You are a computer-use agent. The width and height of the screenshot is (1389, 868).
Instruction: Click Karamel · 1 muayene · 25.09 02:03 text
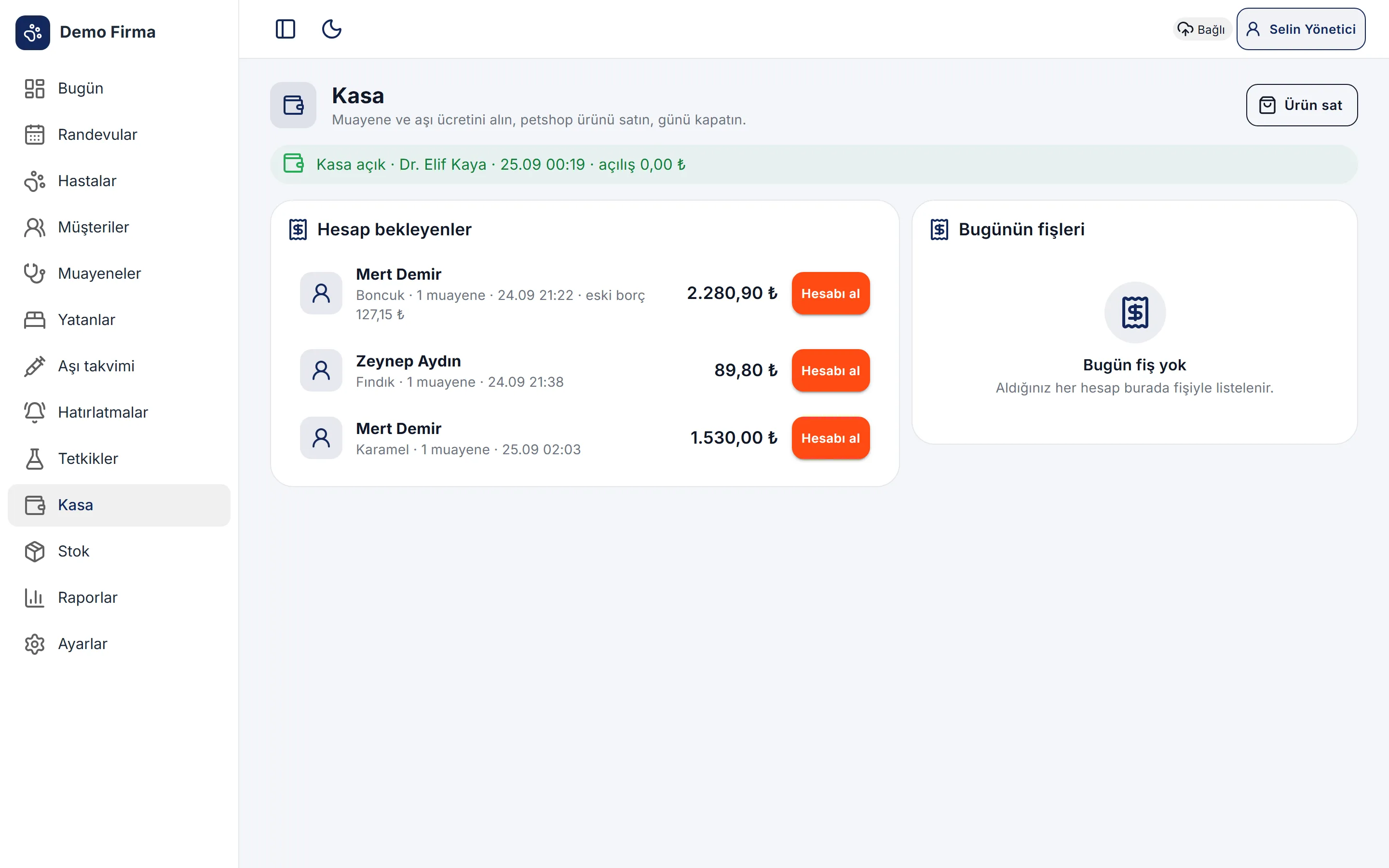coord(468,449)
